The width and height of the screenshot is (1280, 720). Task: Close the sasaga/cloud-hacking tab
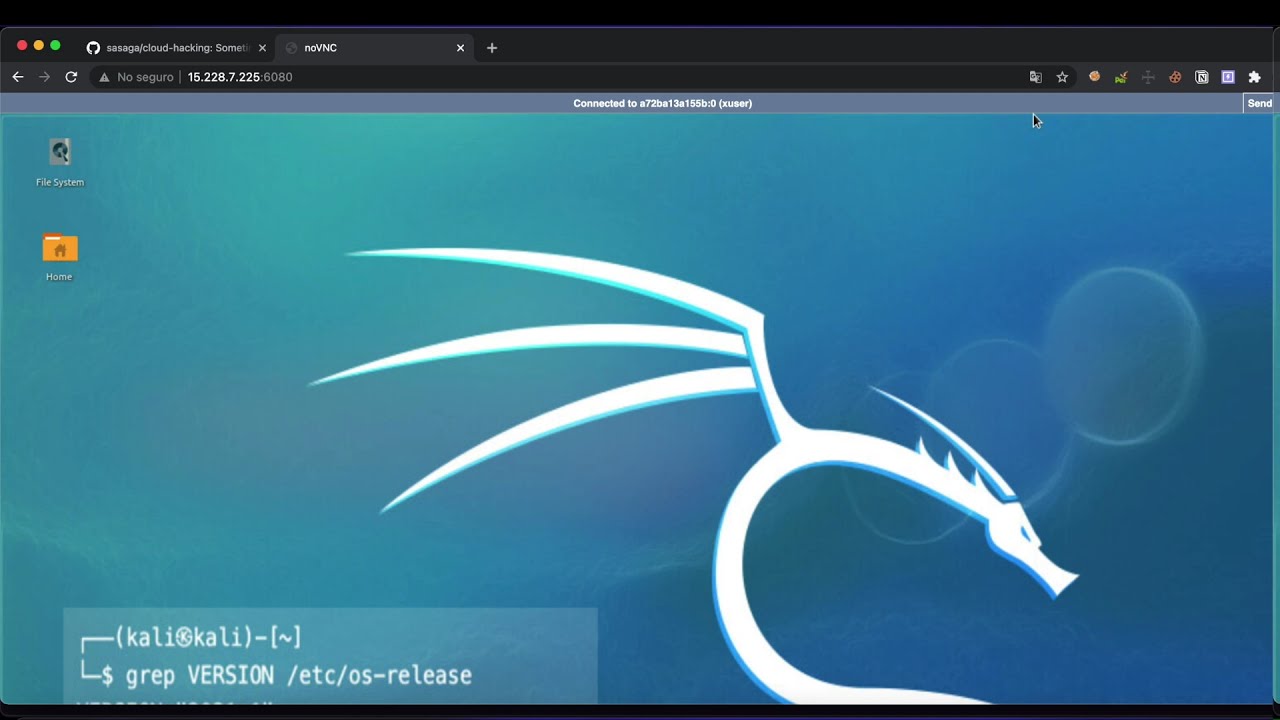[x=262, y=47]
